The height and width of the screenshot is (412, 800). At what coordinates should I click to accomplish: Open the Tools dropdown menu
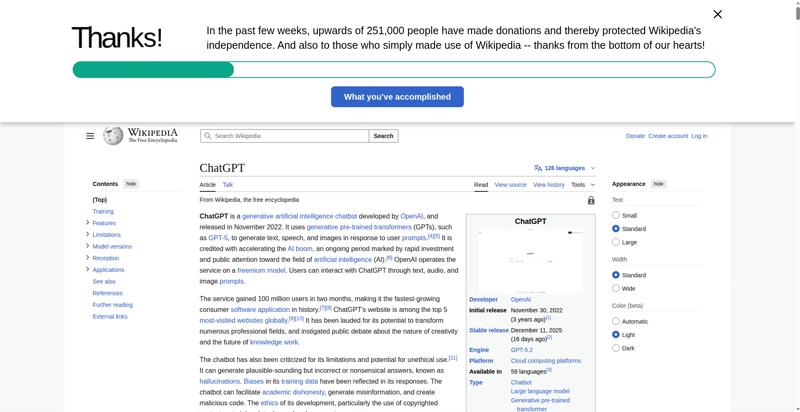click(x=582, y=185)
